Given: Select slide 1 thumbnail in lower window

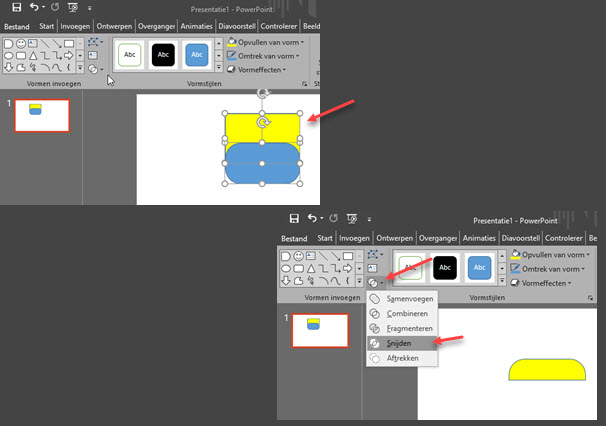Looking at the screenshot, I should (320, 331).
